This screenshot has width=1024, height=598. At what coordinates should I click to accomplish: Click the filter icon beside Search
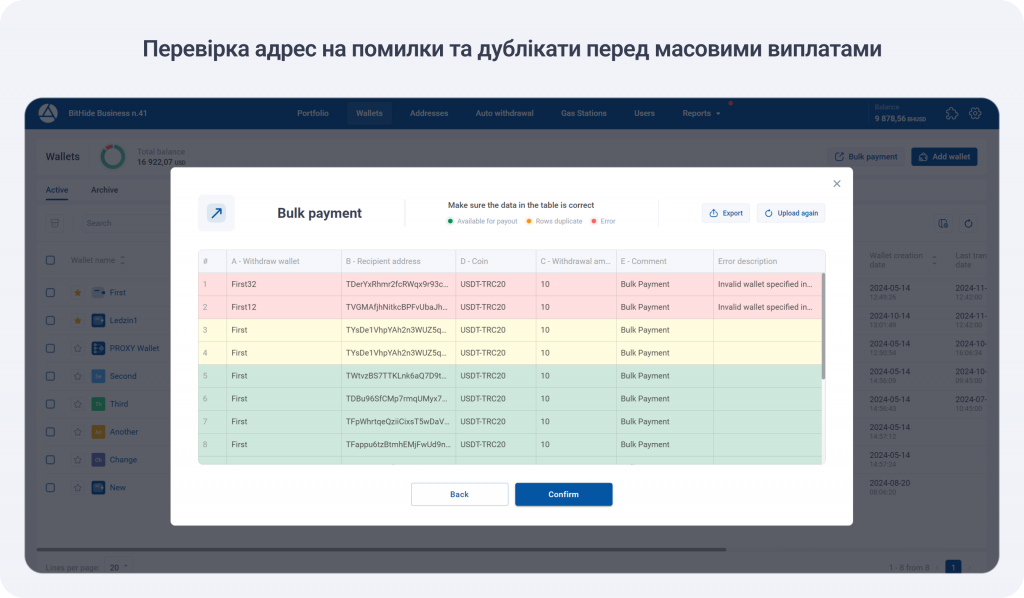(x=56, y=223)
